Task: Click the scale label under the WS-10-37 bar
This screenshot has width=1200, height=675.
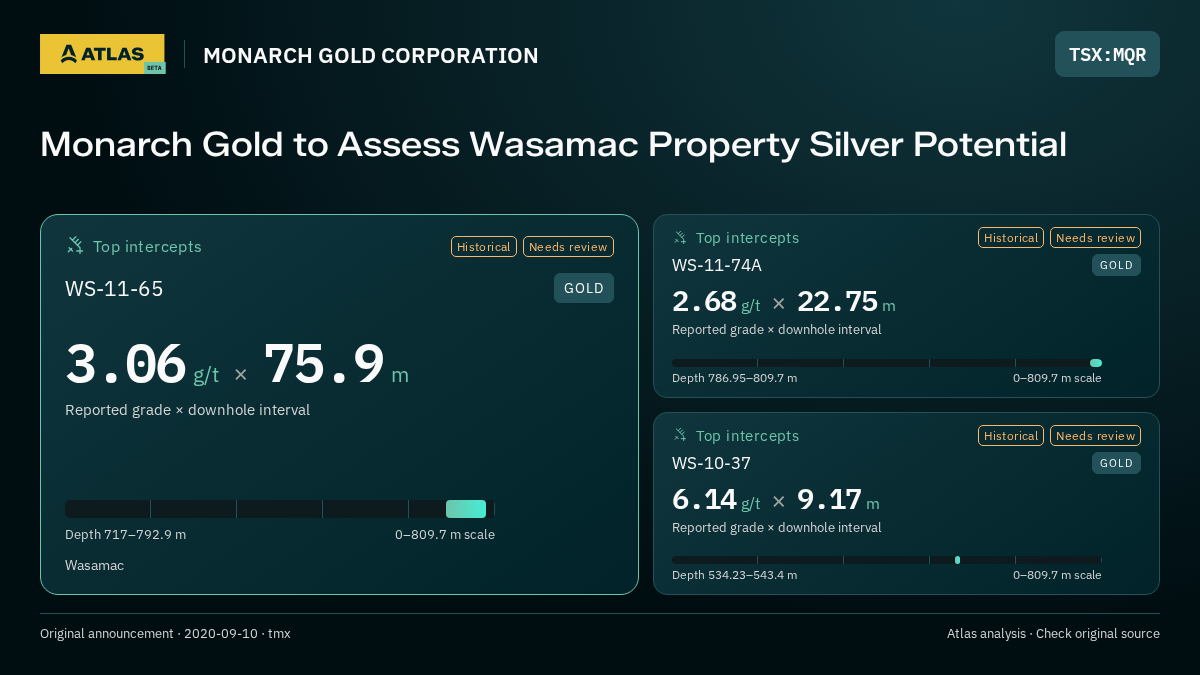Action: pos(1057,575)
